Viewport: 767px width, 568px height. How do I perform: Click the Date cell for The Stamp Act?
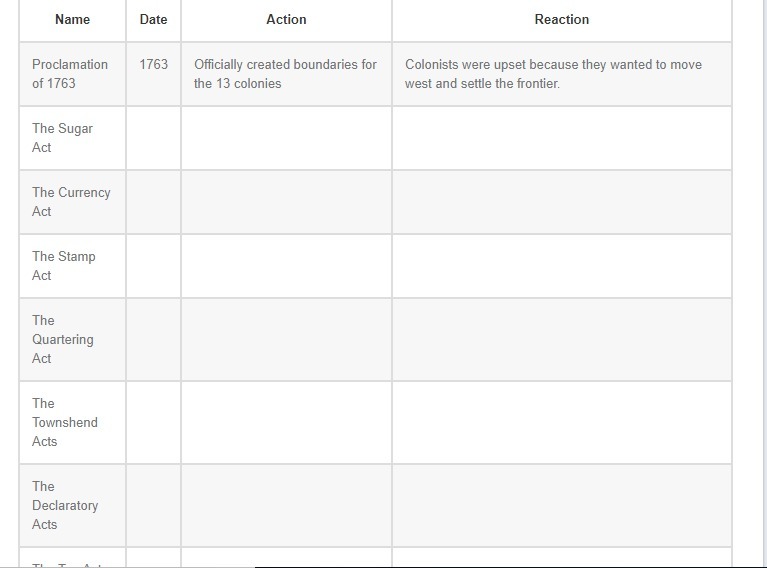pyautogui.click(x=153, y=266)
